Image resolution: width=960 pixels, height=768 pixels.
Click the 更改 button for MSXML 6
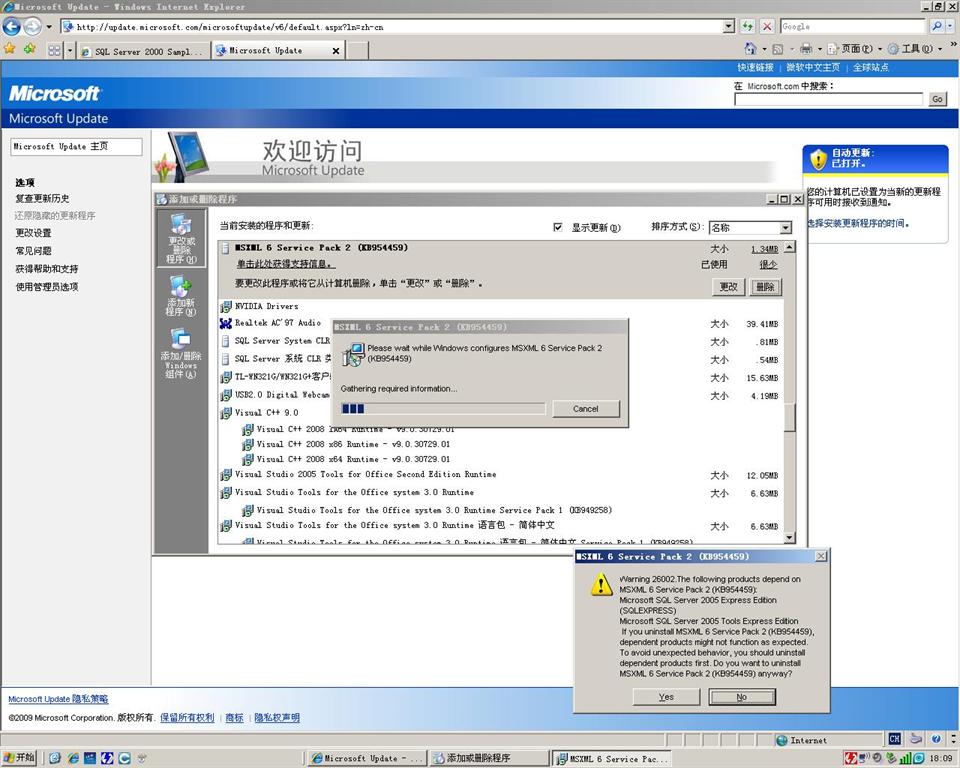729,286
